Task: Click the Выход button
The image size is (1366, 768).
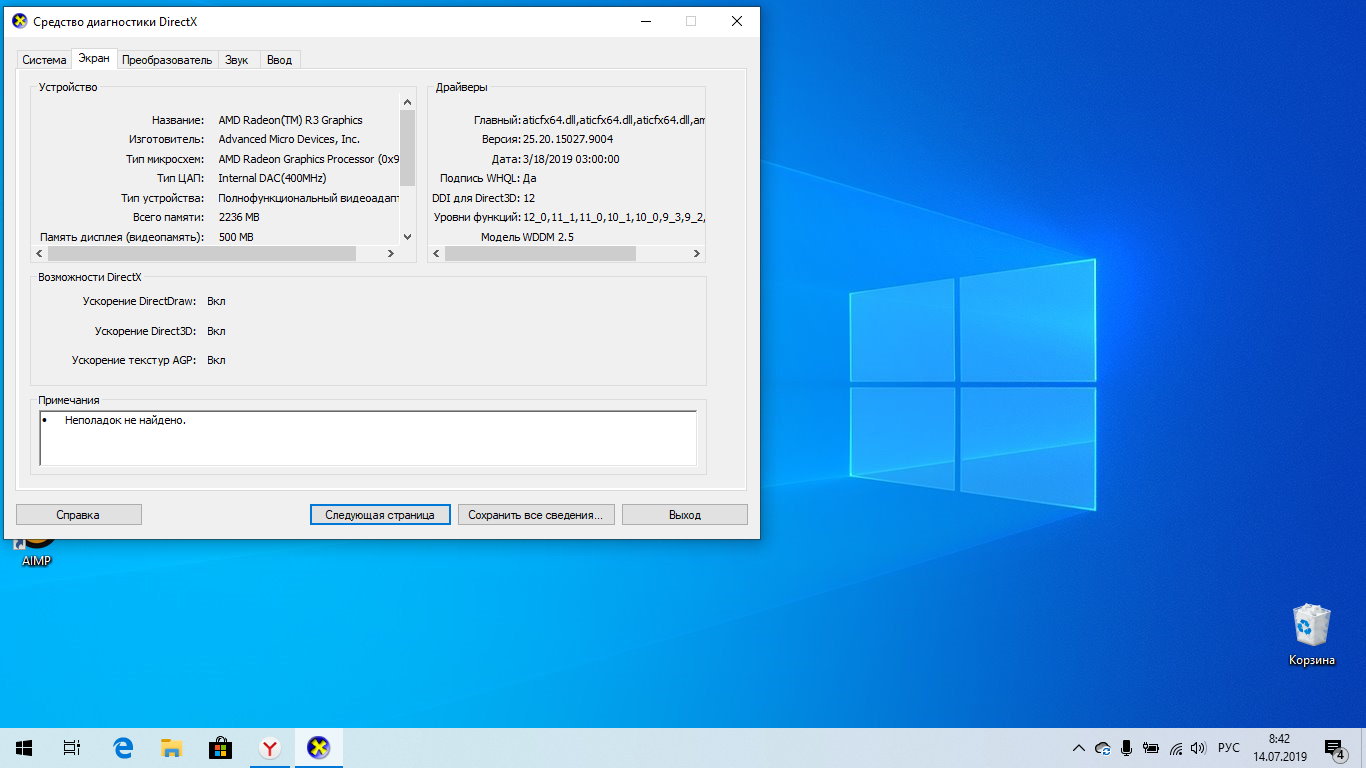Action: 685,515
